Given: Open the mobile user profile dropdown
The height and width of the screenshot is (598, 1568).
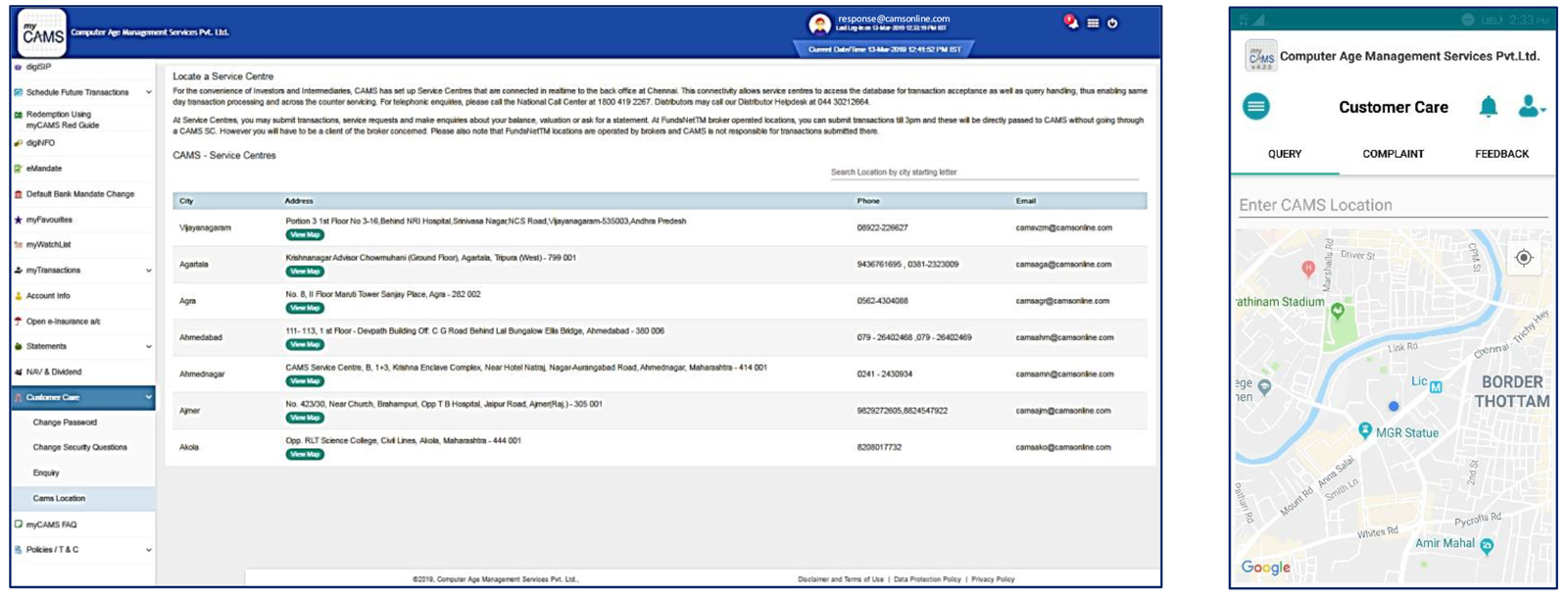Looking at the screenshot, I should pos(1530,107).
